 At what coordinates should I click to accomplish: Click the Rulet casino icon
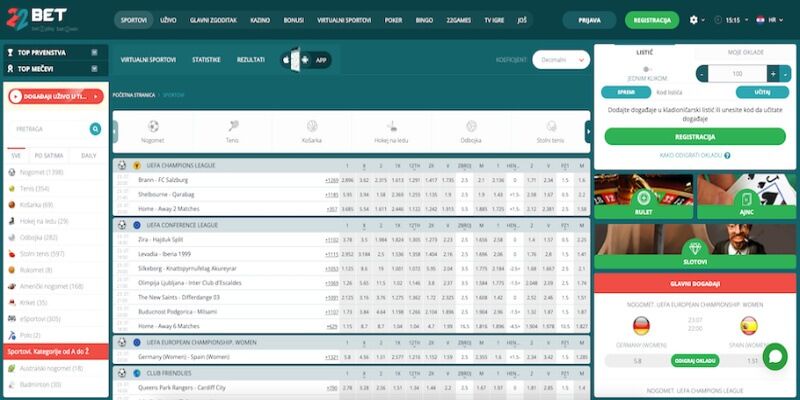pyautogui.click(x=643, y=197)
